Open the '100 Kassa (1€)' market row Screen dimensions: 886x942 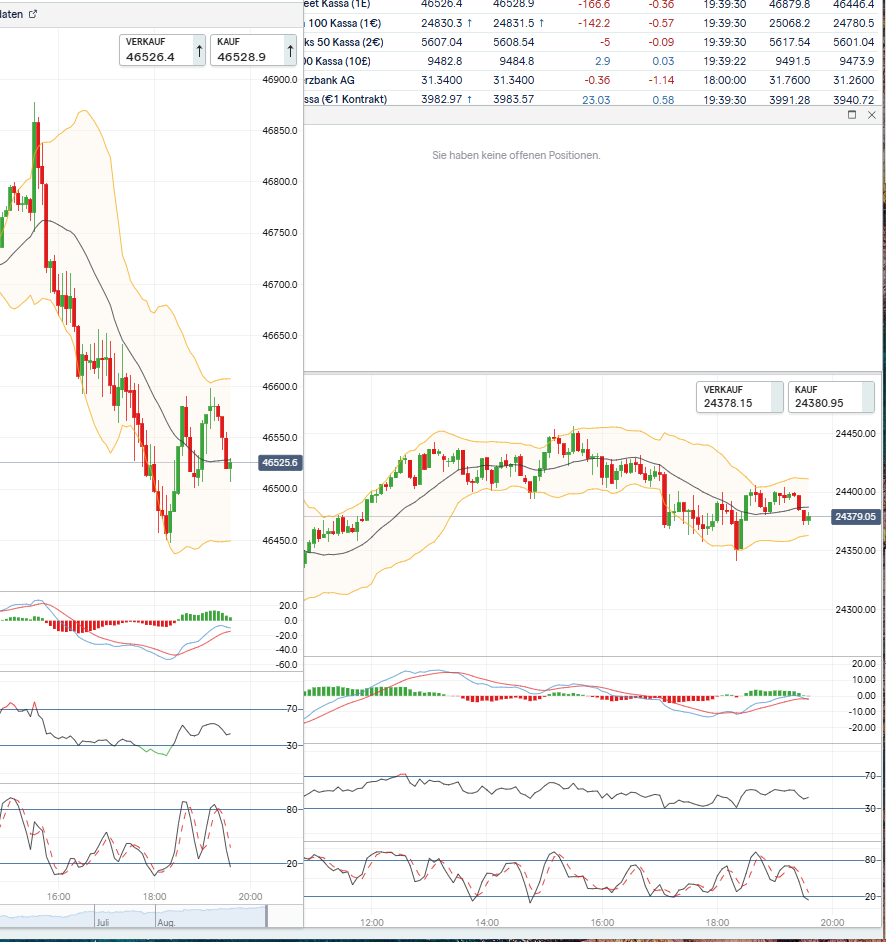point(347,23)
